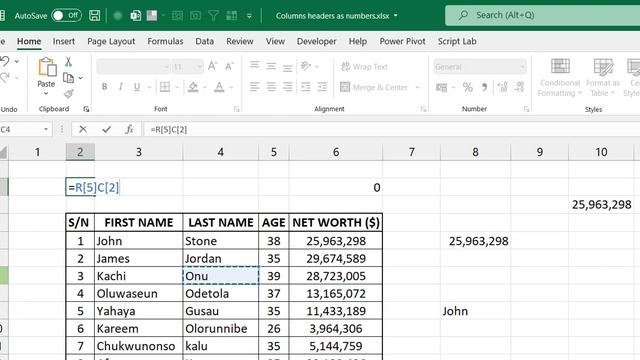The image size is (640, 360).
Task: Click the Insert Function fx icon
Action: coord(129,129)
